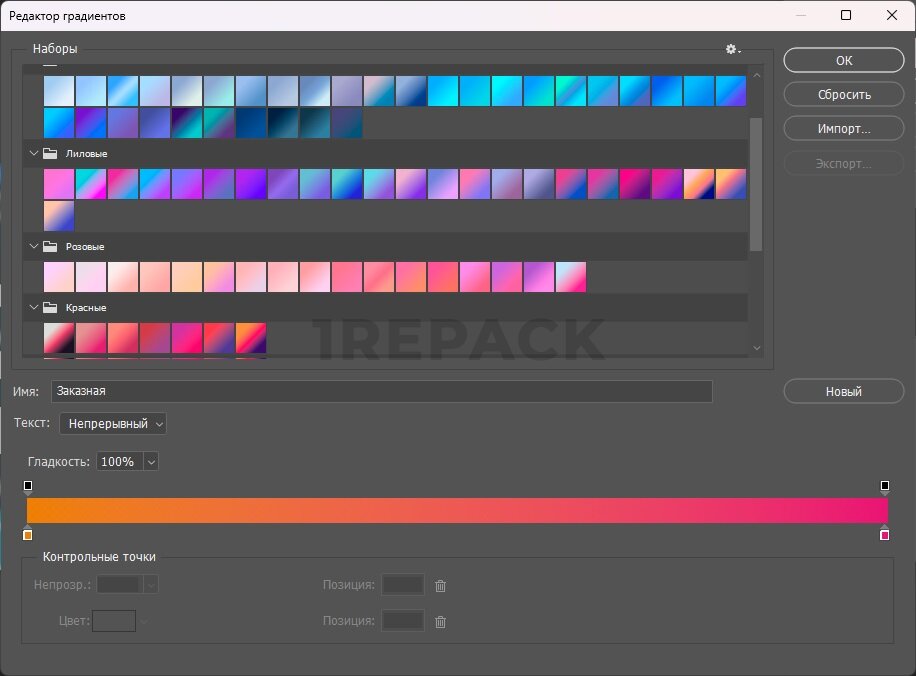Select the left opacity stop above gradient
This screenshot has width=916, height=676.
point(28,486)
